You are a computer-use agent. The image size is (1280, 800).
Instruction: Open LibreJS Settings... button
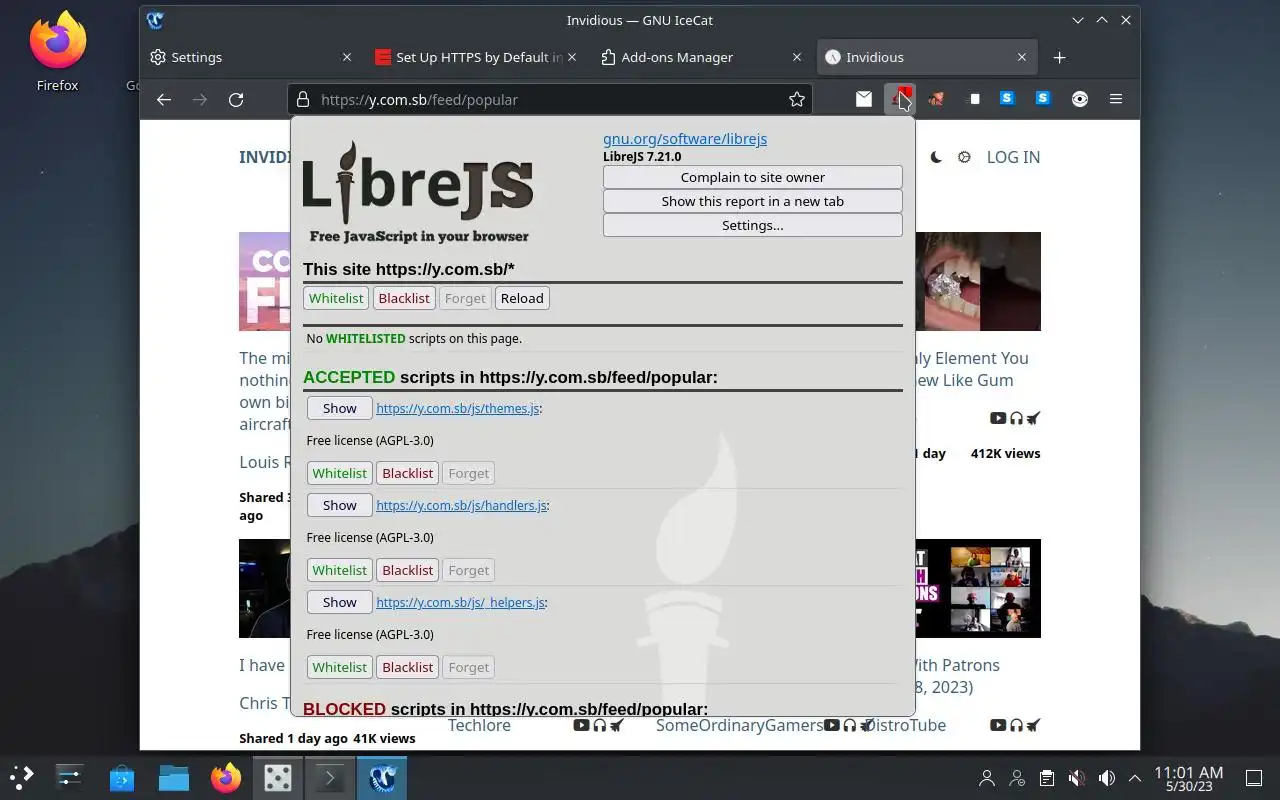753,225
